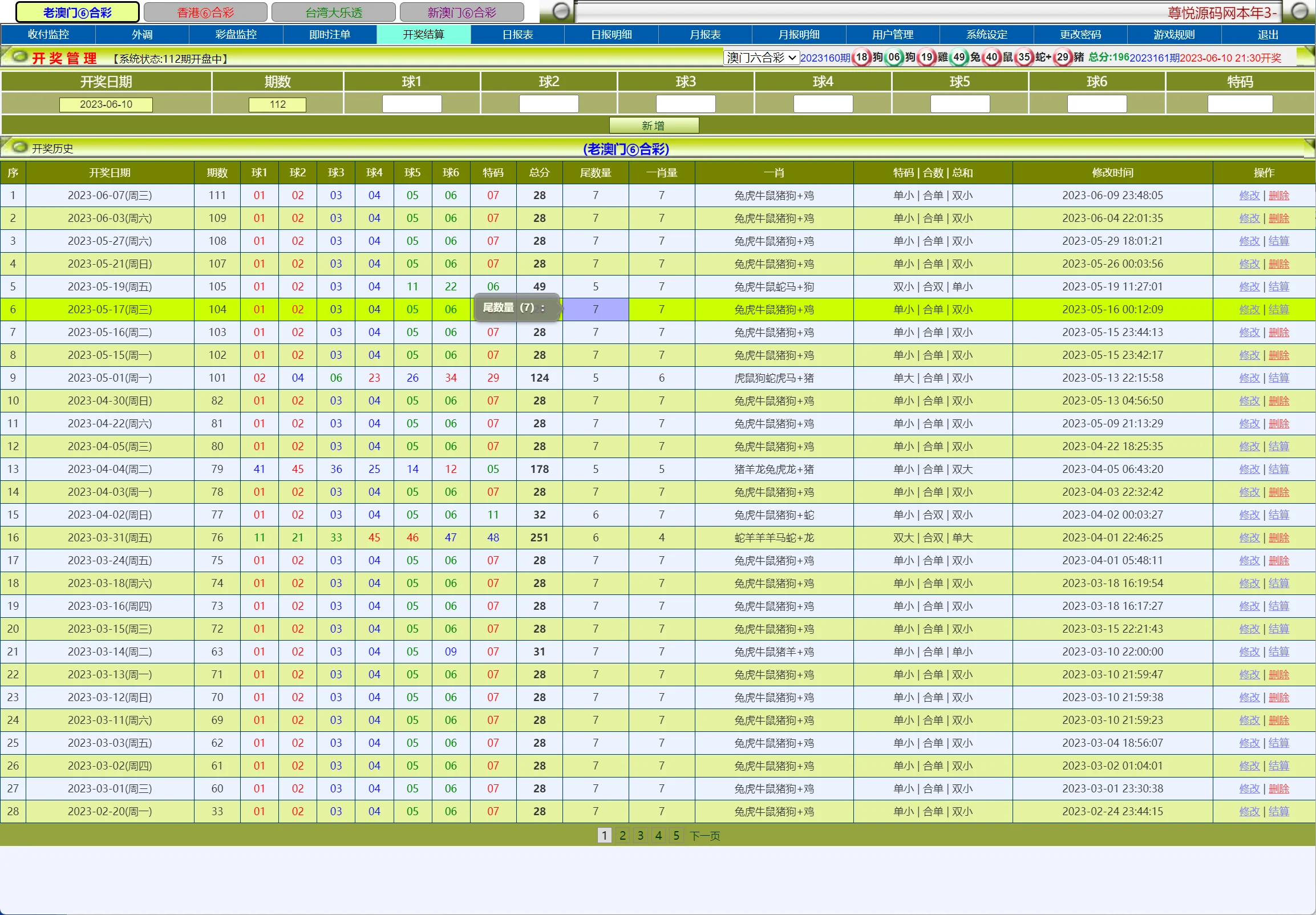Click the right marquee scroll knob

(x=1299, y=11)
